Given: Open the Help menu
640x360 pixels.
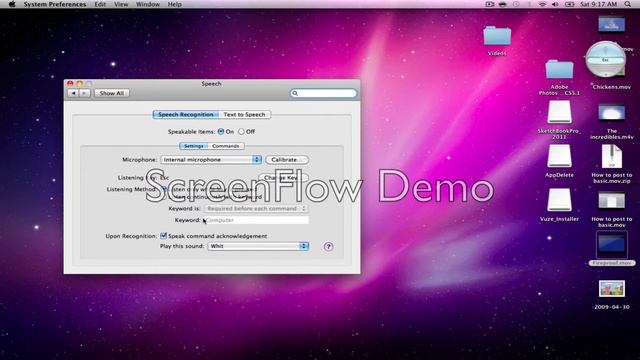Looking at the screenshot, I should (x=174, y=4).
